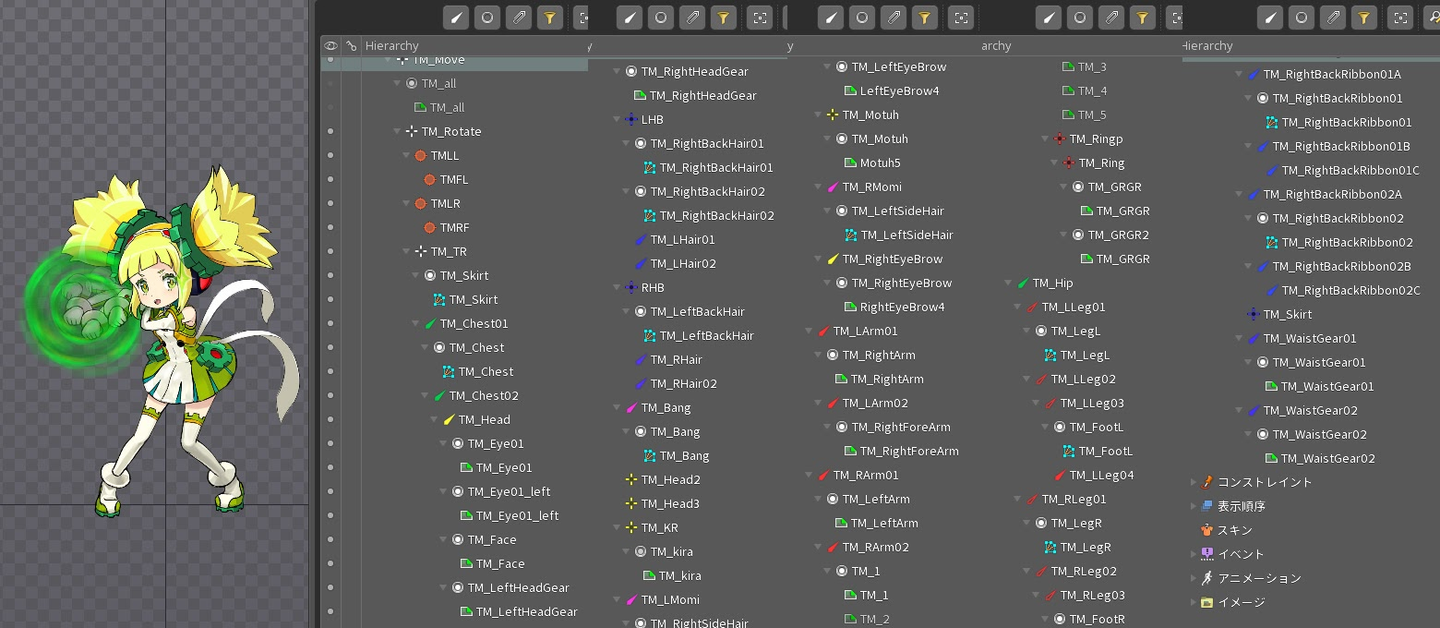Click the 表示順序 draw order icon
Viewport: 1440px width, 628px height.
coord(1207,506)
